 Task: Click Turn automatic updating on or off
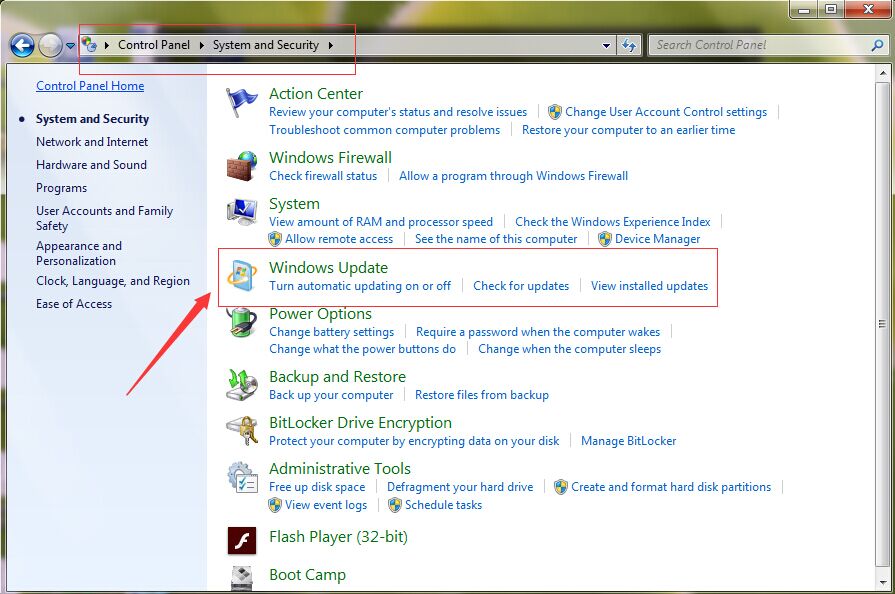(x=360, y=286)
